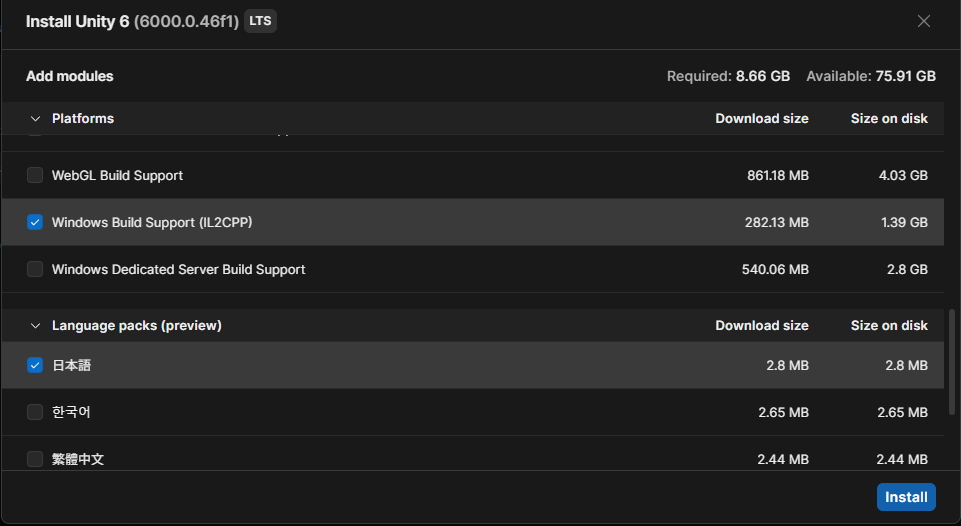Image resolution: width=961 pixels, height=526 pixels.
Task: Click the Windows Build Support (IL2CPP) label
Action: [152, 222]
